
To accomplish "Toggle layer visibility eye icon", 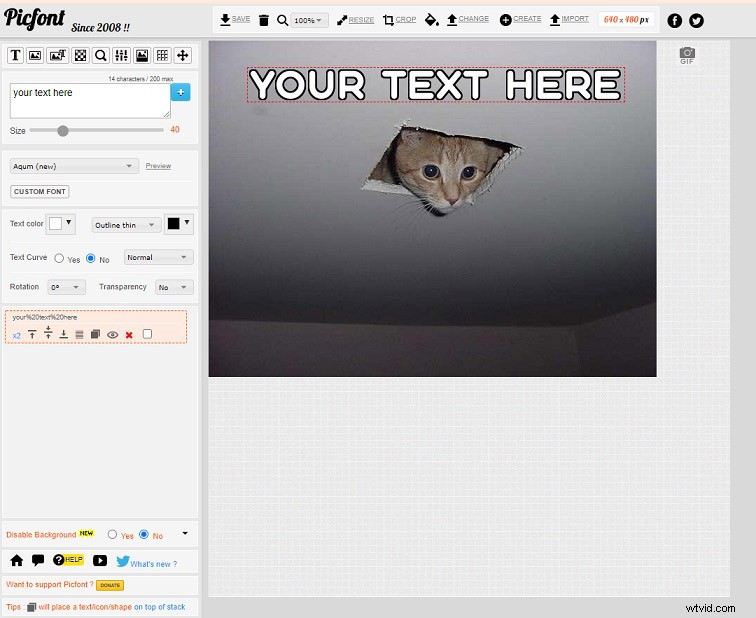I will [x=112, y=335].
